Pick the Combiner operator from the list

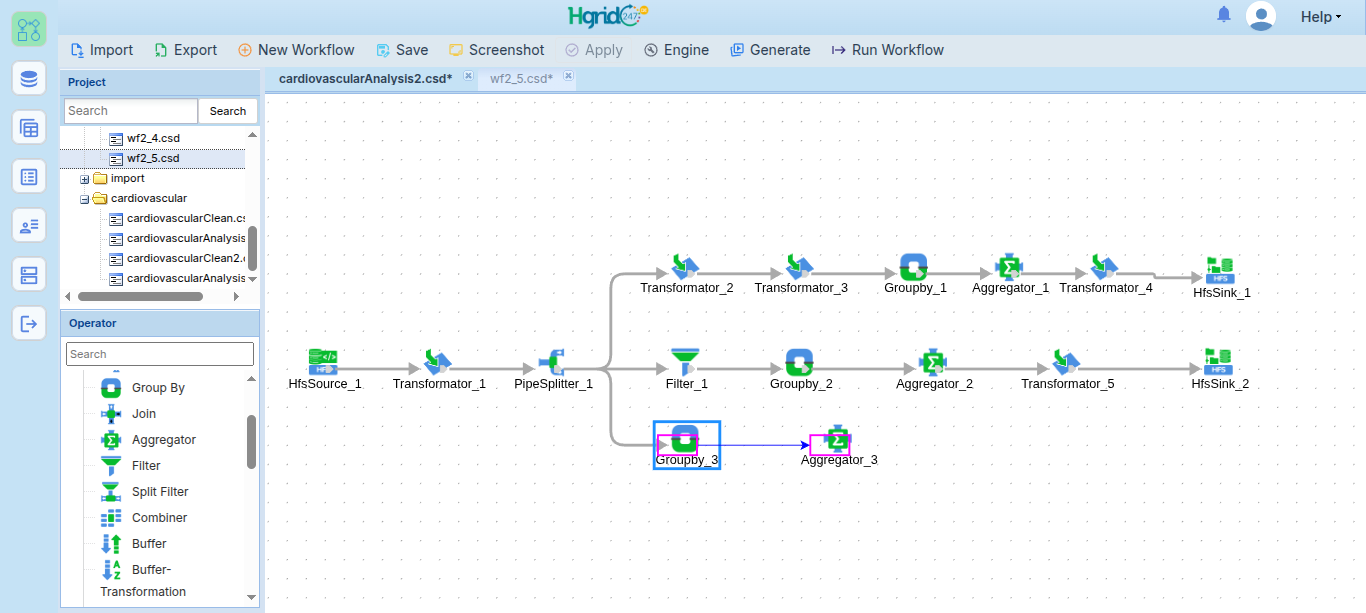[159, 518]
